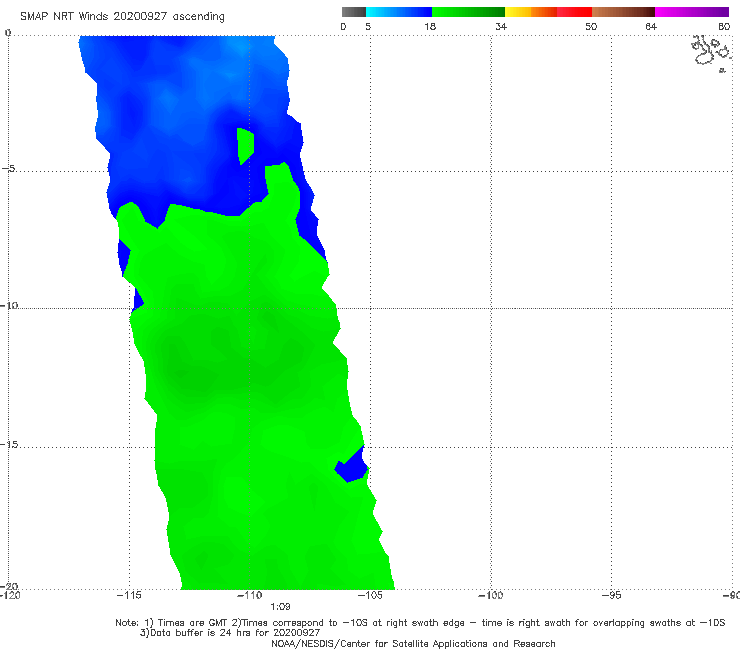740x650 pixels.
Task: Click the swath time label "1:09"
Action: 280,607
